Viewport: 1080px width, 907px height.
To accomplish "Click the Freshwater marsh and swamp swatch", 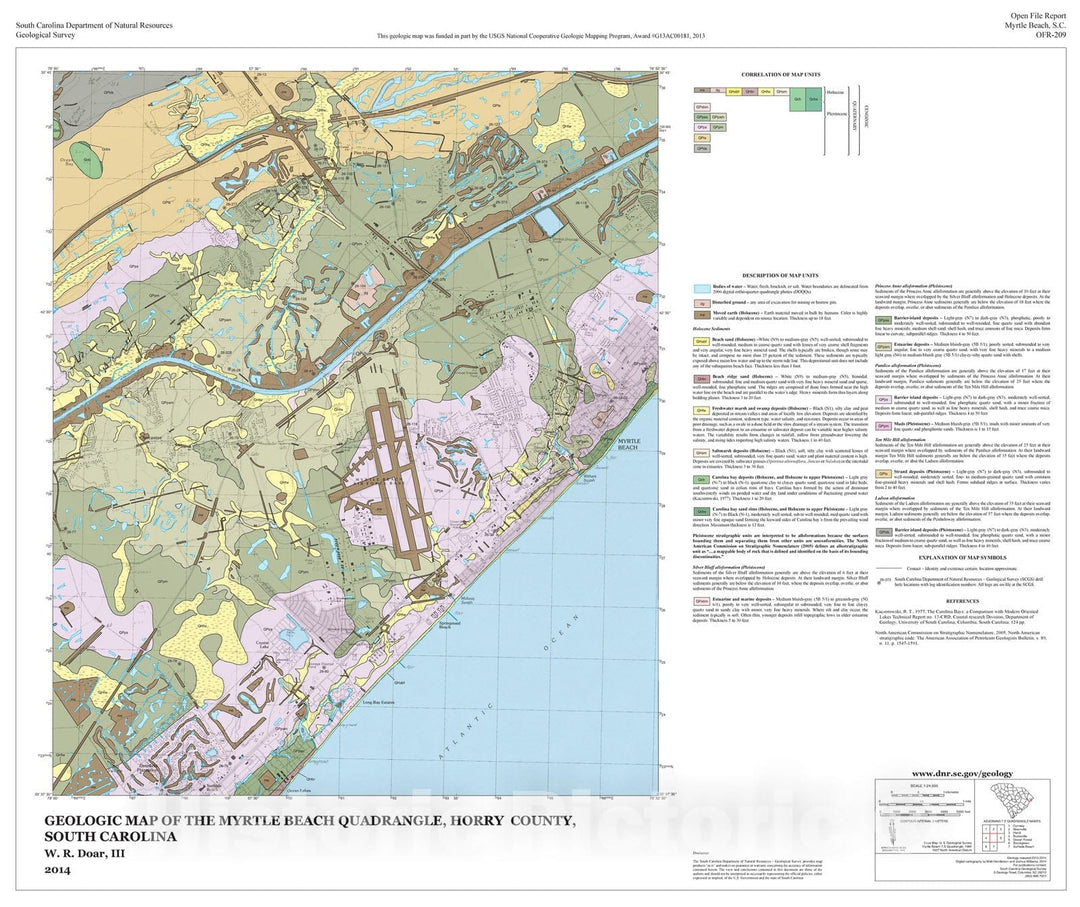I will point(703,409).
